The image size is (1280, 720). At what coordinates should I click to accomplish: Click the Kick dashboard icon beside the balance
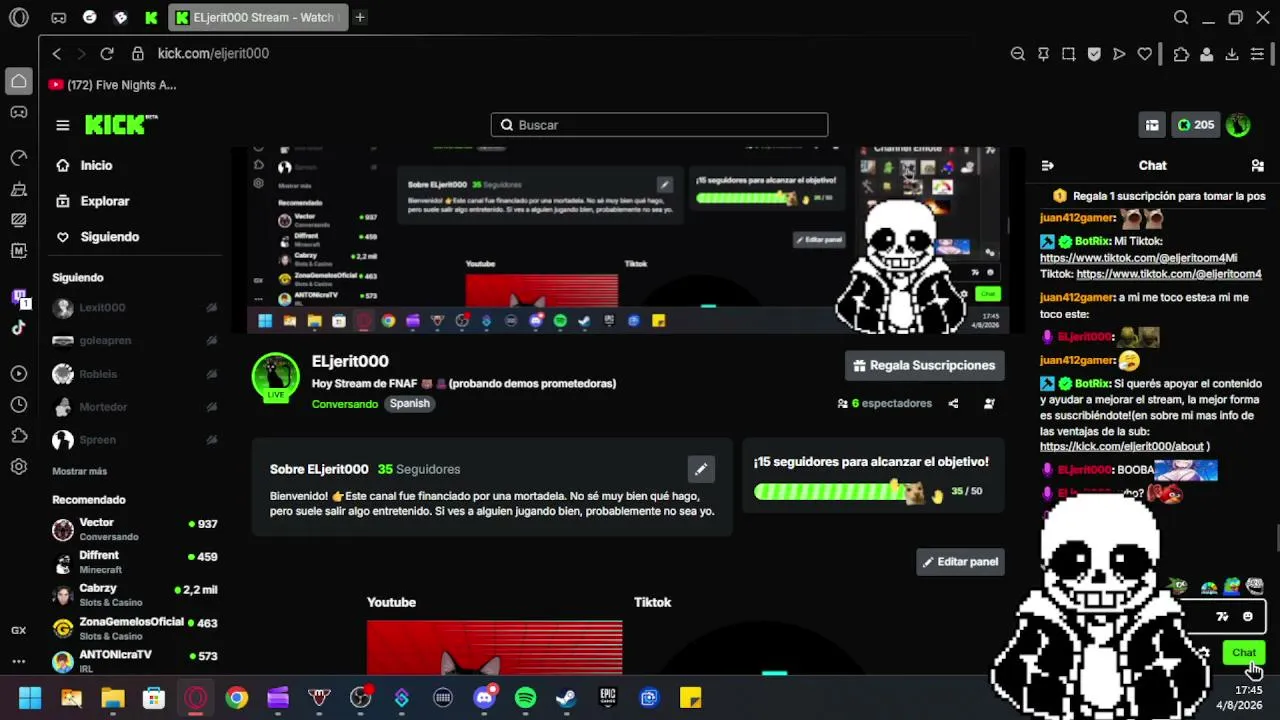1152,125
